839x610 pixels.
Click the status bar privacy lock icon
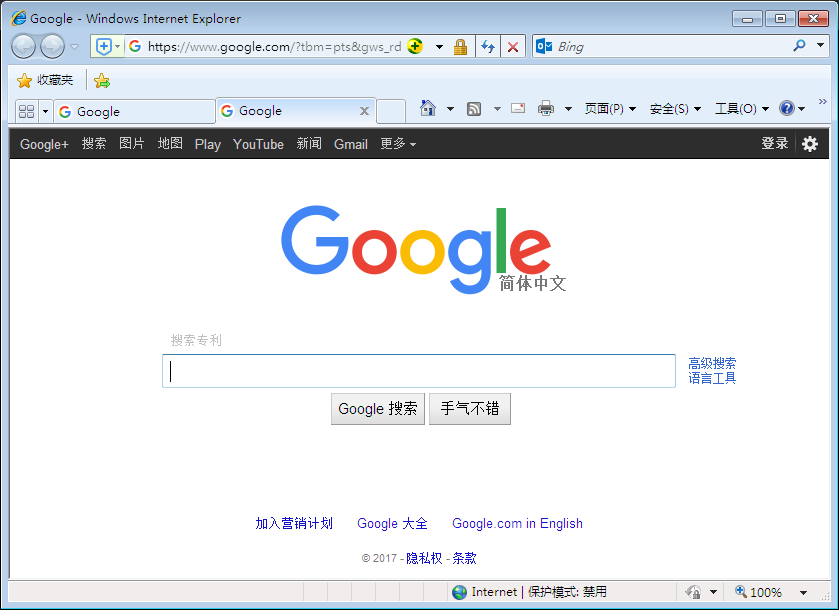[693, 592]
